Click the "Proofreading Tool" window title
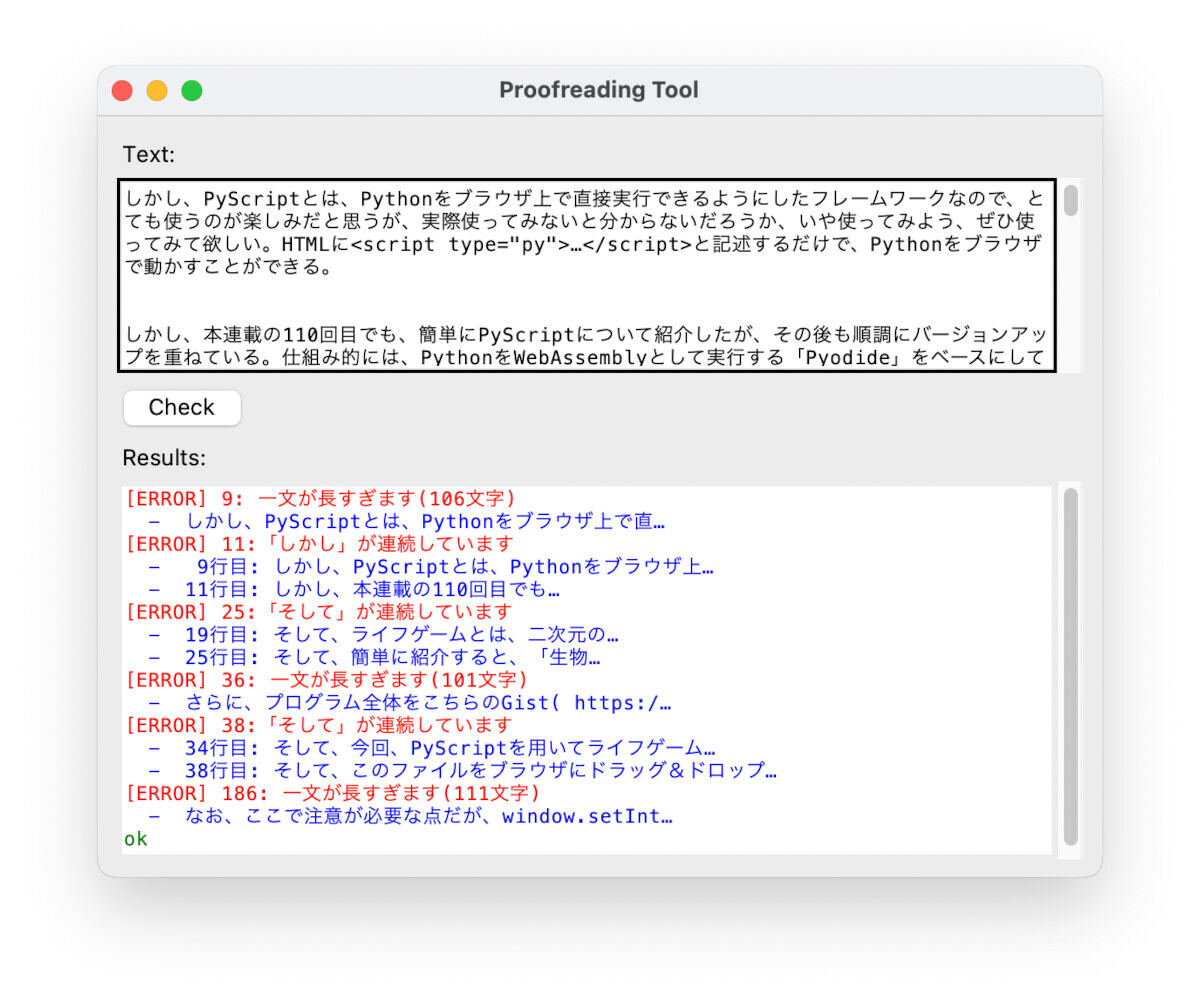The width and height of the screenshot is (1200, 1006). click(x=599, y=90)
